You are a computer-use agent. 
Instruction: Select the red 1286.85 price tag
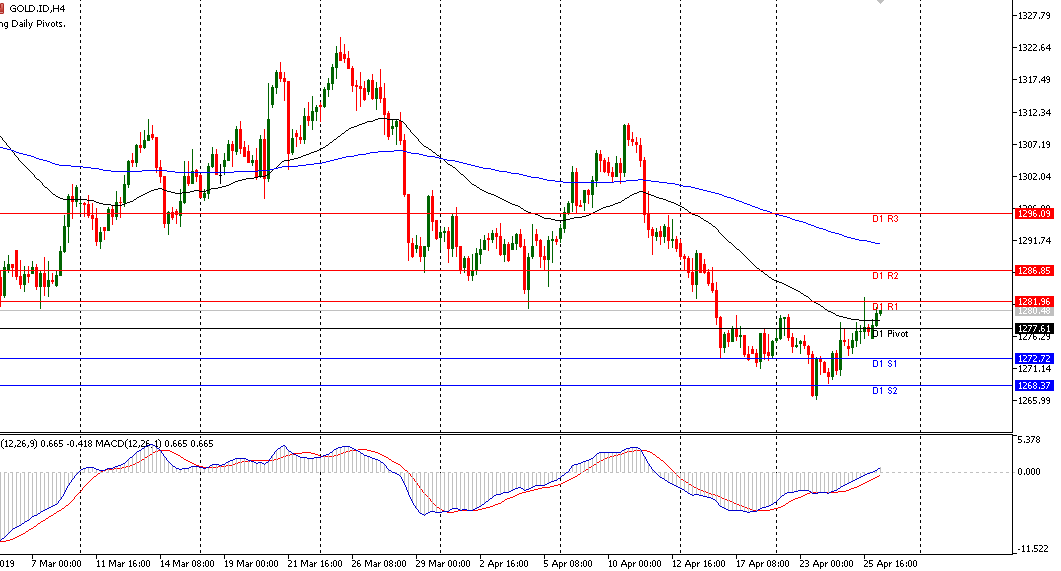1033,271
